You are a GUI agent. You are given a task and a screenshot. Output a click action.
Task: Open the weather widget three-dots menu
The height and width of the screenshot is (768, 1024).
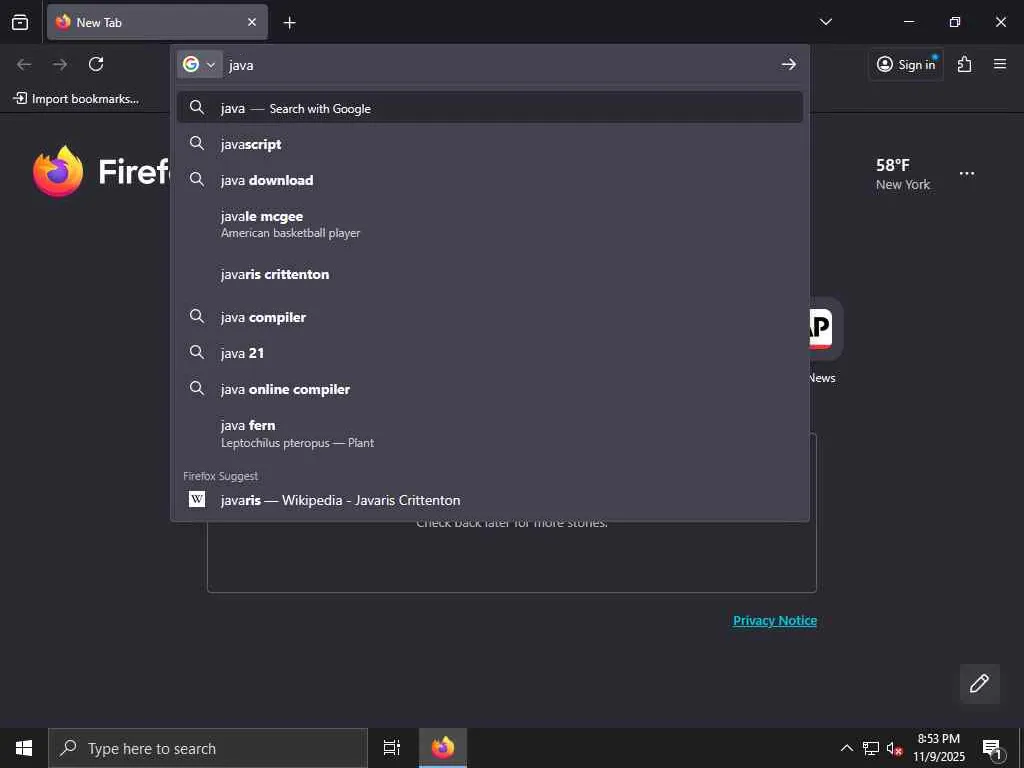click(967, 174)
